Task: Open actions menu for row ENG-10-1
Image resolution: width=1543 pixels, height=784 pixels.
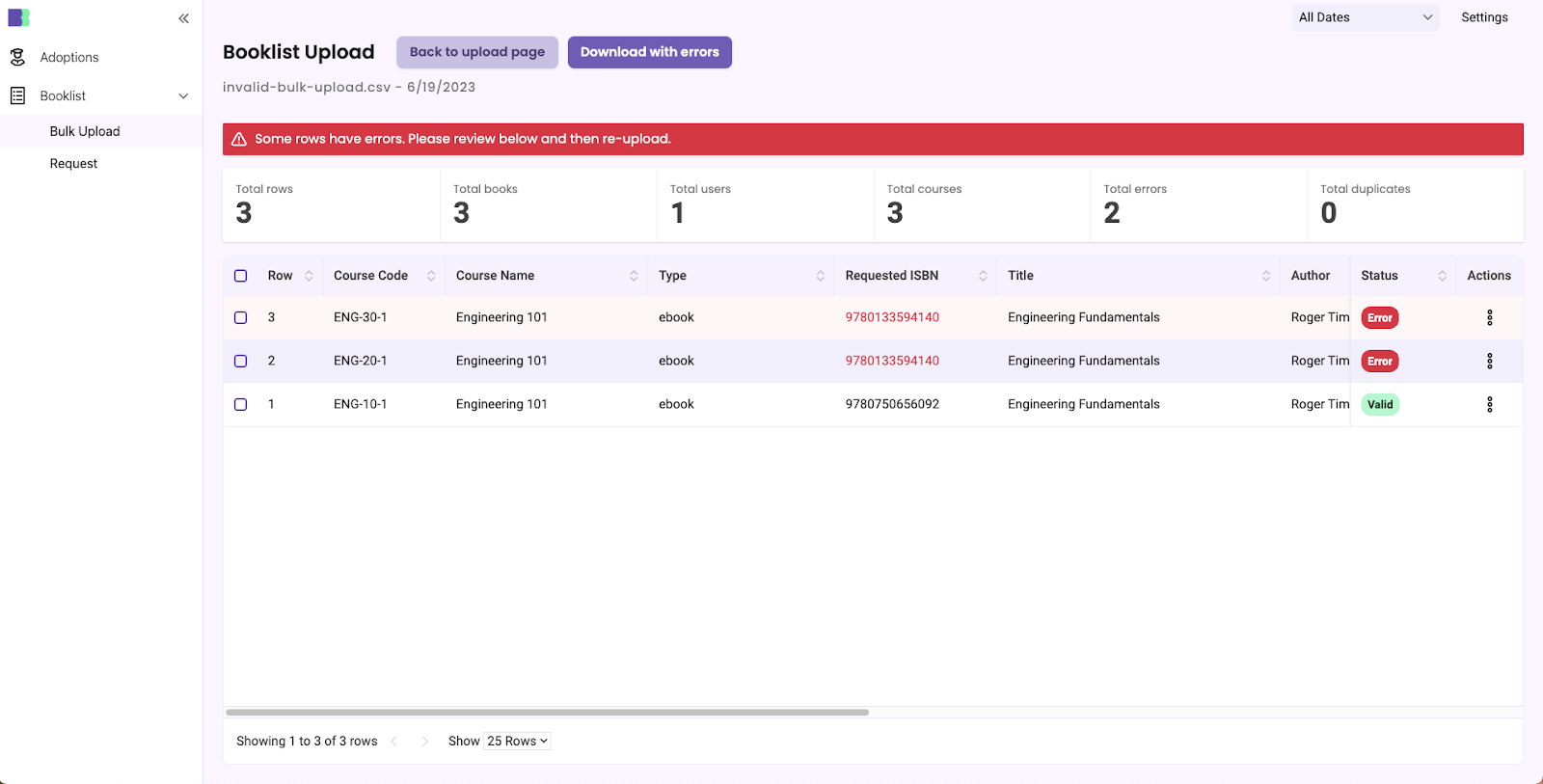Action: tap(1489, 404)
